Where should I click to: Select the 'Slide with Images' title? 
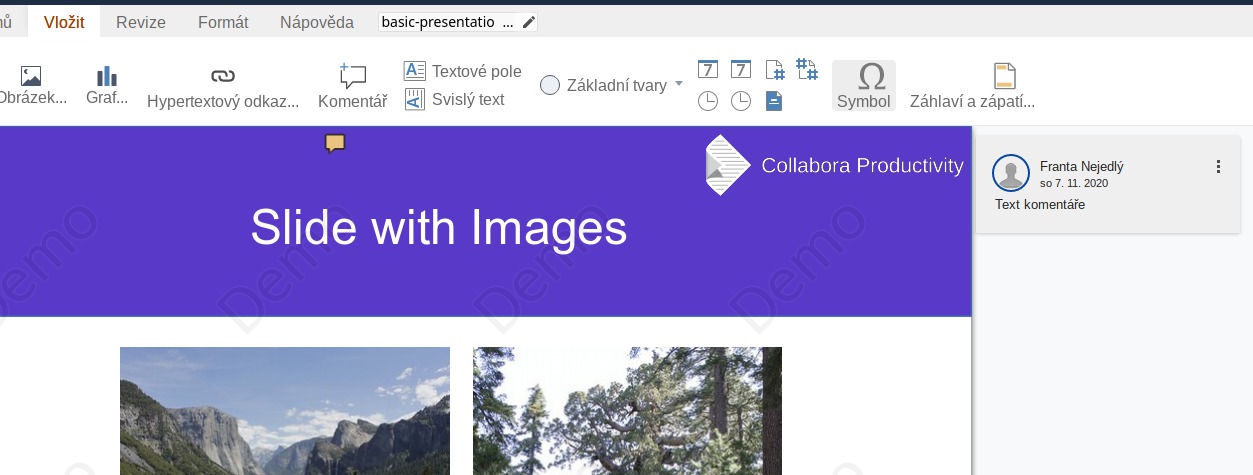coord(439,228)
